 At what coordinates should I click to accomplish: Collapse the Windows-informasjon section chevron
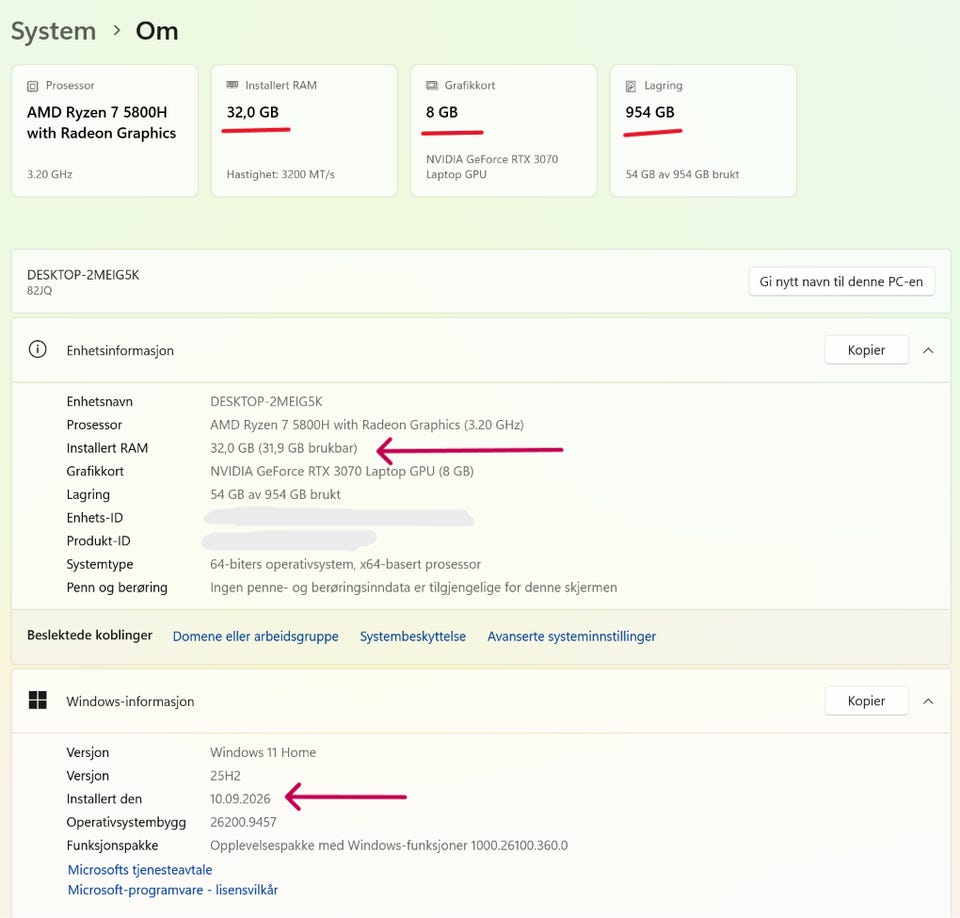(x=928, y=701)
